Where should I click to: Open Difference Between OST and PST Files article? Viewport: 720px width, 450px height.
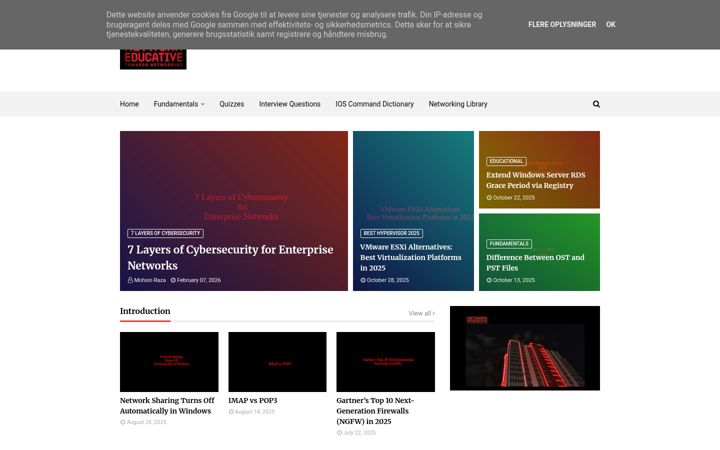point(535,263)
